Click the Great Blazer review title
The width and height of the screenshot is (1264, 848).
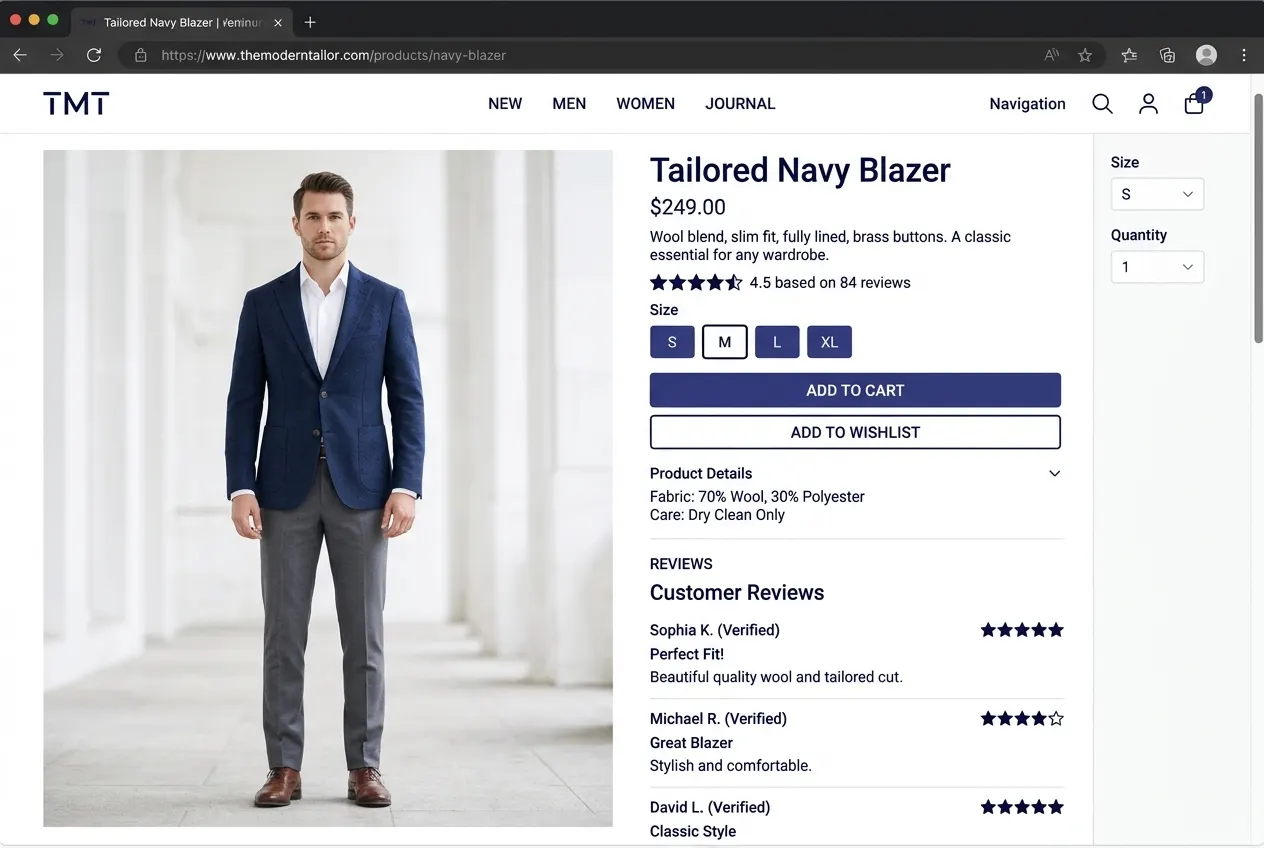(691, 743)
